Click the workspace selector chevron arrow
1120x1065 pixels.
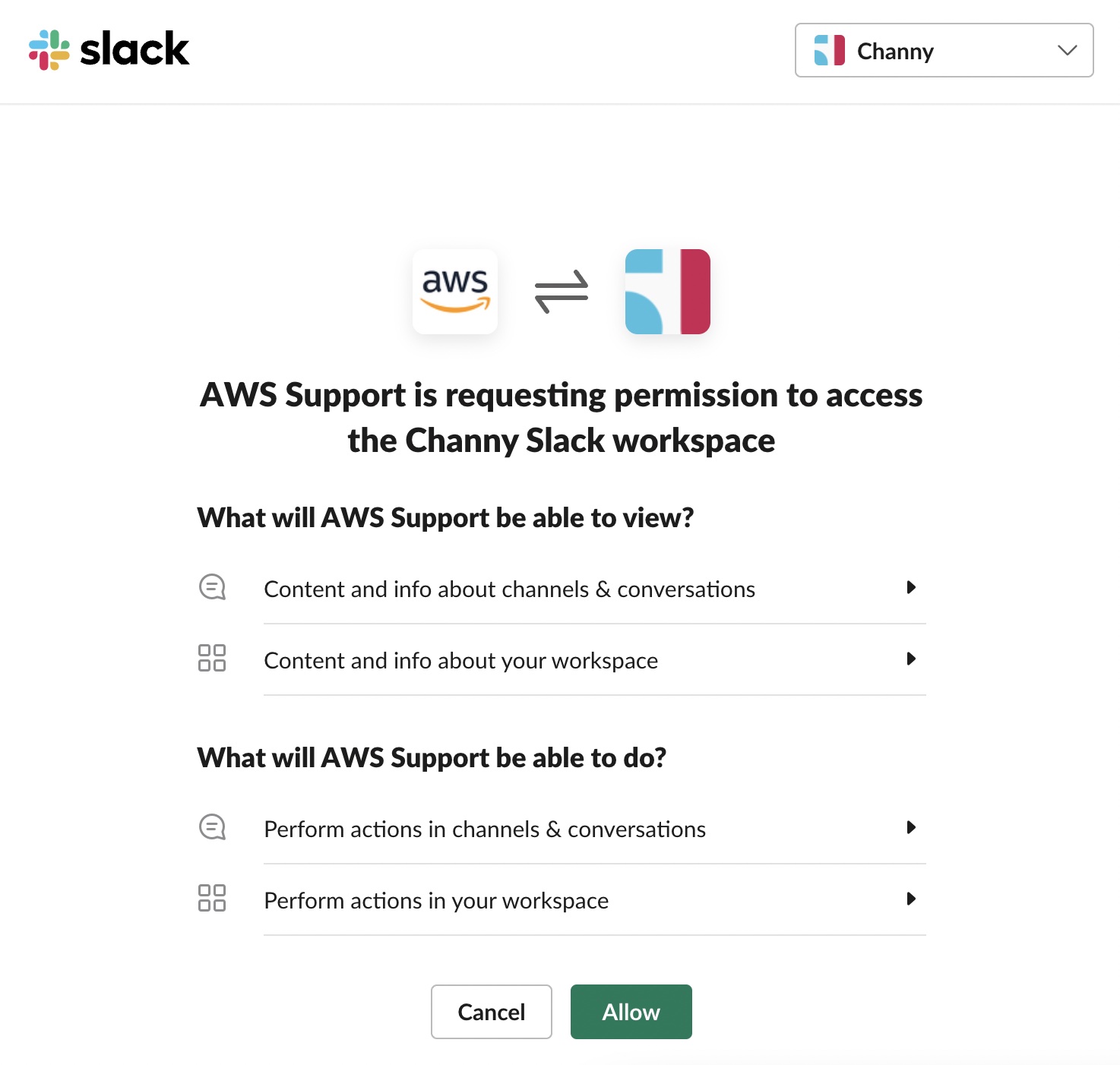[x=1067, y=50]
